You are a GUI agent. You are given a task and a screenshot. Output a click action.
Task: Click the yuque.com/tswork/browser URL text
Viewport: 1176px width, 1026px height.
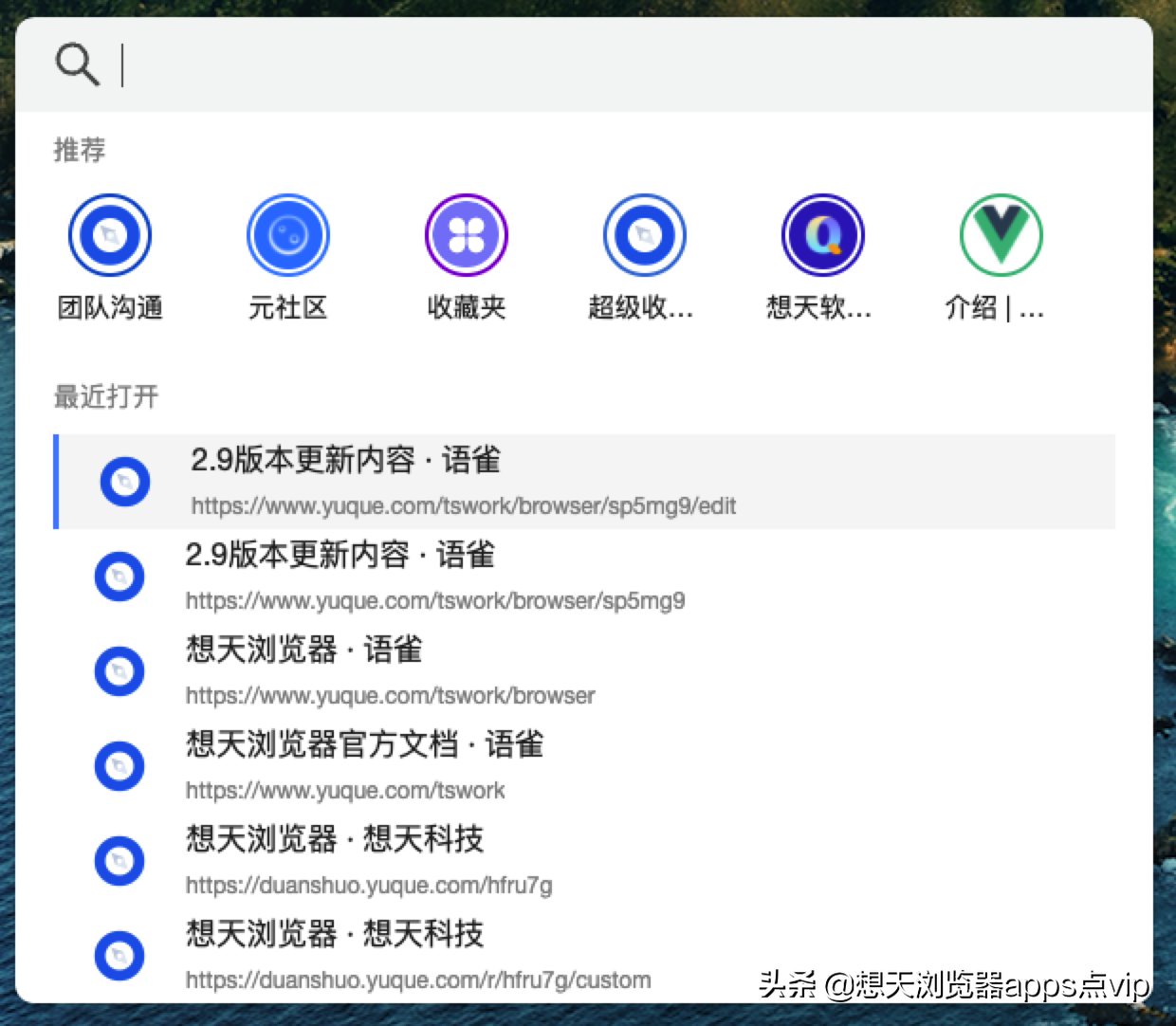pyautogui.click(x=390, y=696)
